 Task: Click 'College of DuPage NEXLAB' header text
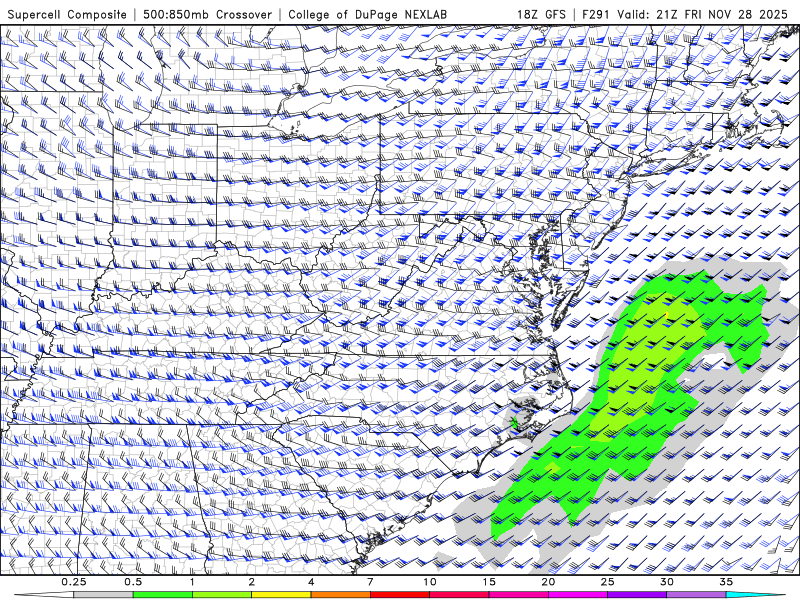pyautogui.click(x=368, y=14)
